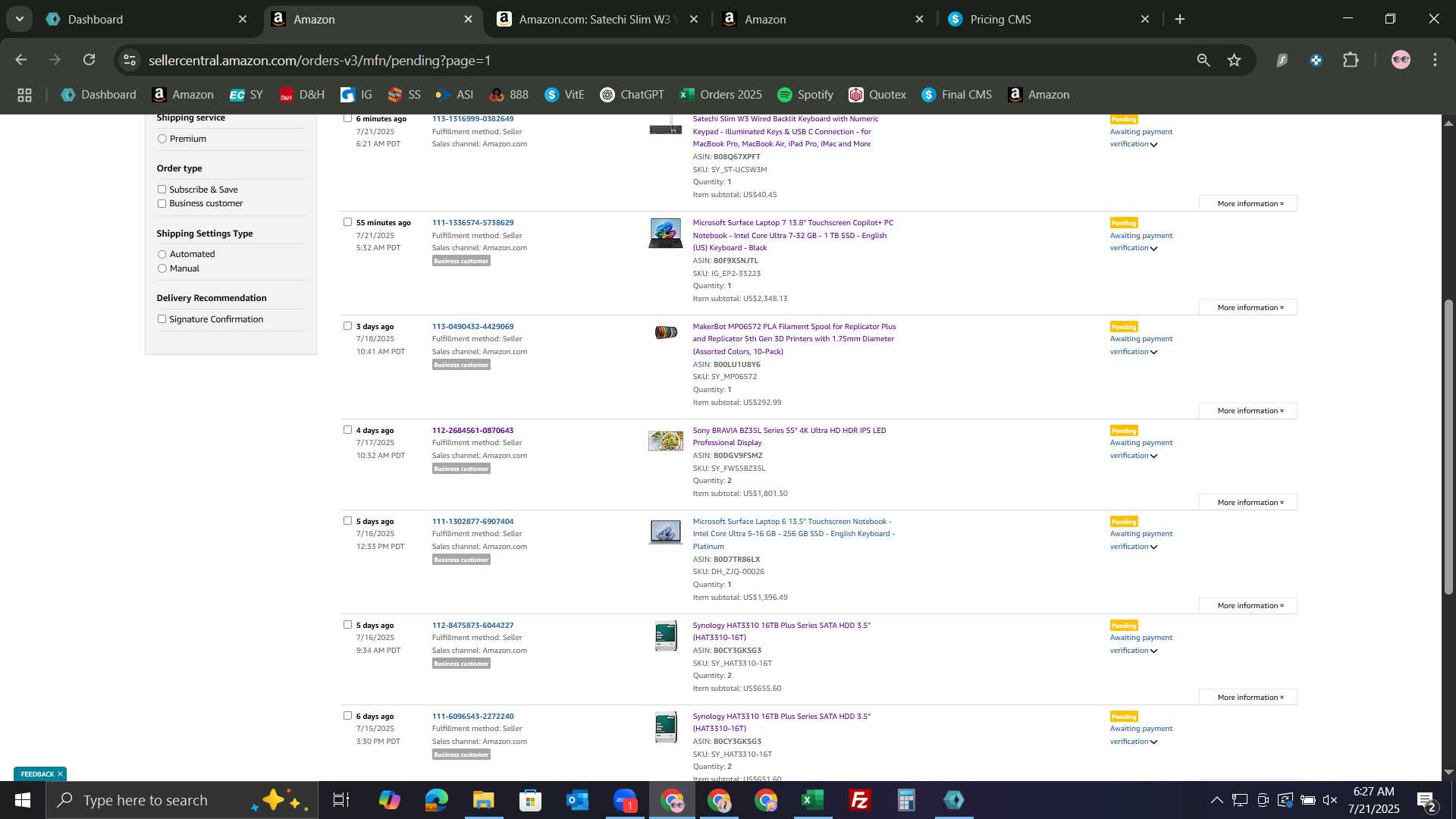The image size is (1456, 819).
Task: Open Excel from the taskbar
Action: click(813, 800)
